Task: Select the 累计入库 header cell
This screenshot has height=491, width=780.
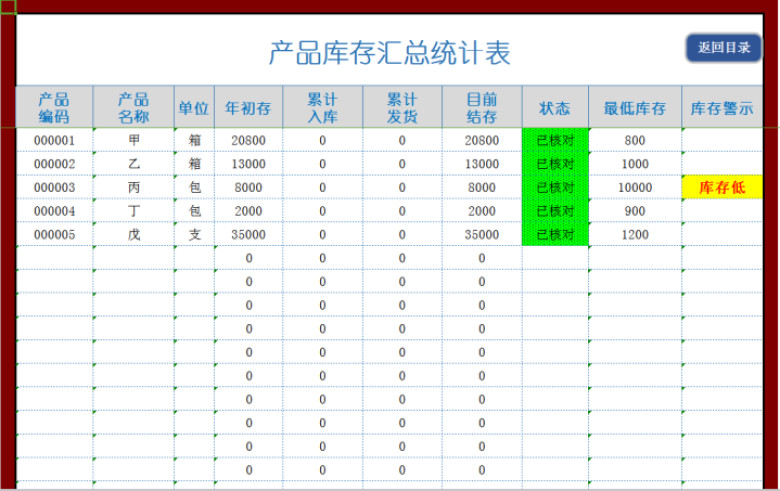Action: tap(322, 107)
